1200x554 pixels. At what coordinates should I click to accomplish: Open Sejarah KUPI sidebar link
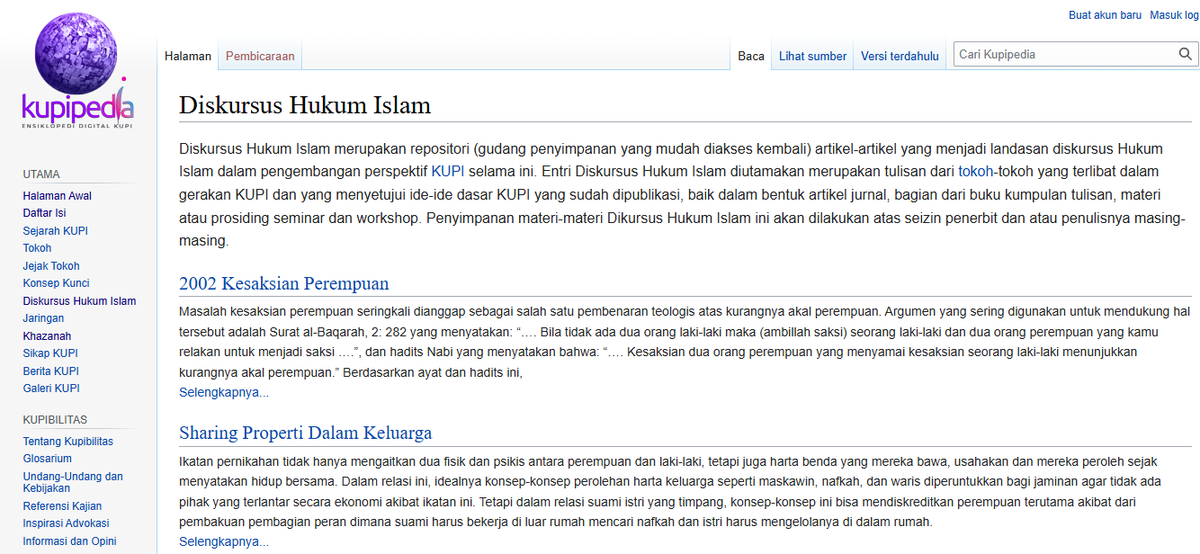click(x=55, y=231)
